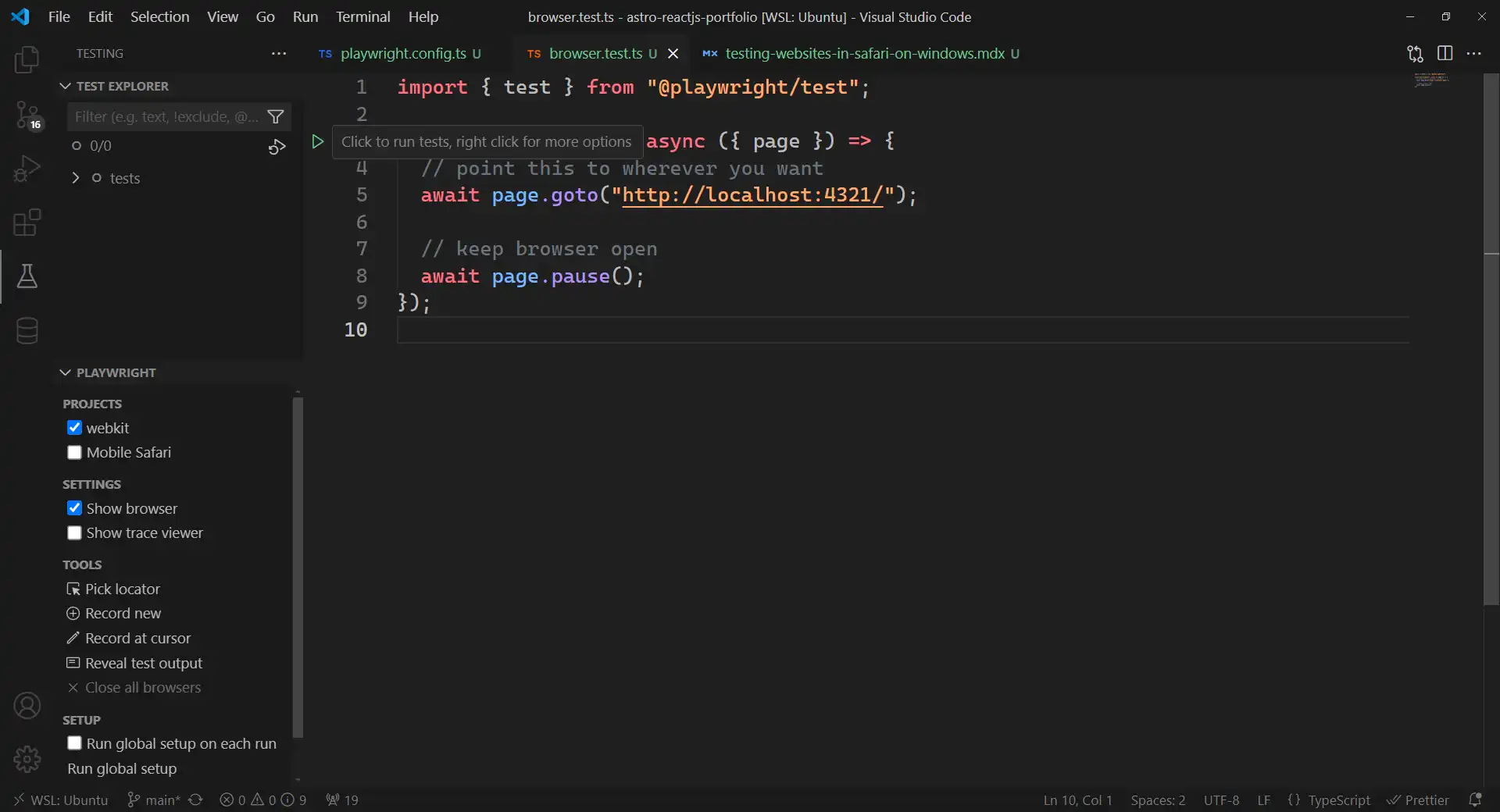Click the test filter input field
The height and width of the screenshot is (812, 1500).
tap(166, 117)
